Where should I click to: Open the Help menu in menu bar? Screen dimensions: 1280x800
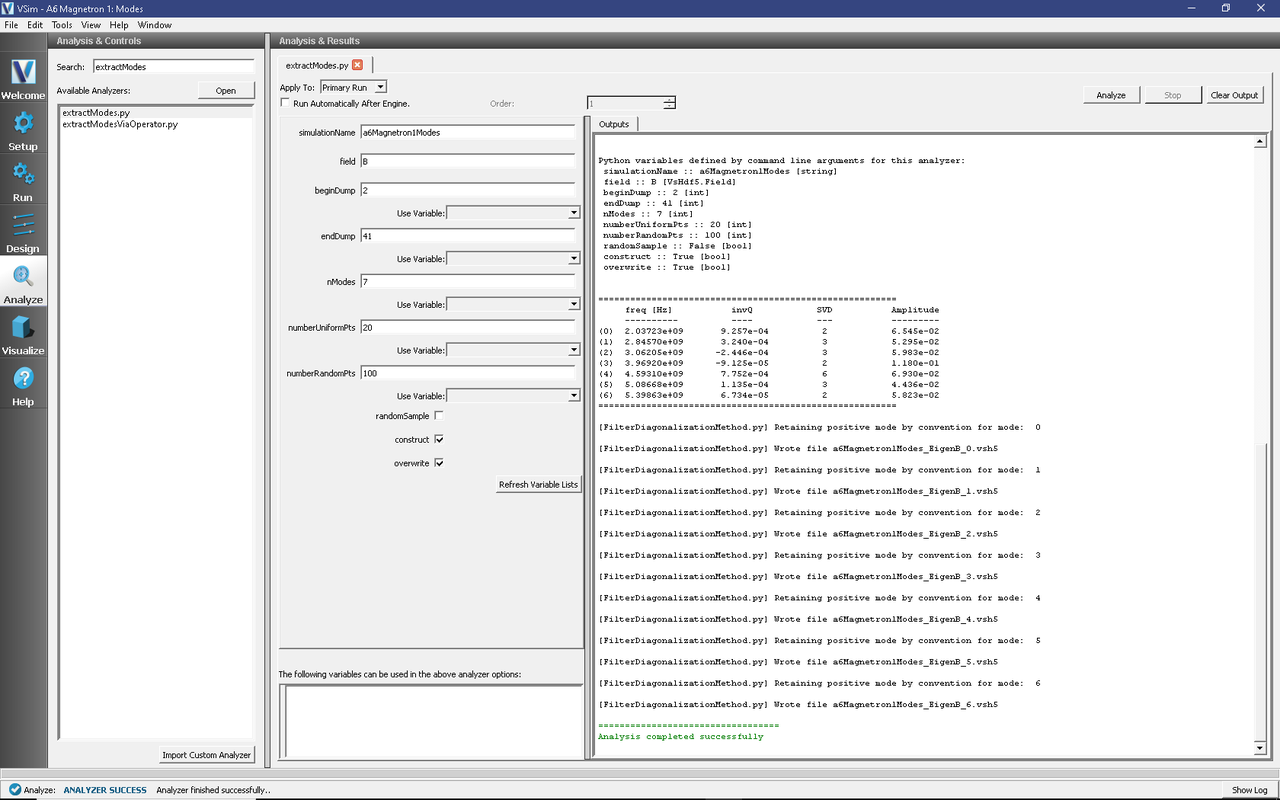[119, 25]
